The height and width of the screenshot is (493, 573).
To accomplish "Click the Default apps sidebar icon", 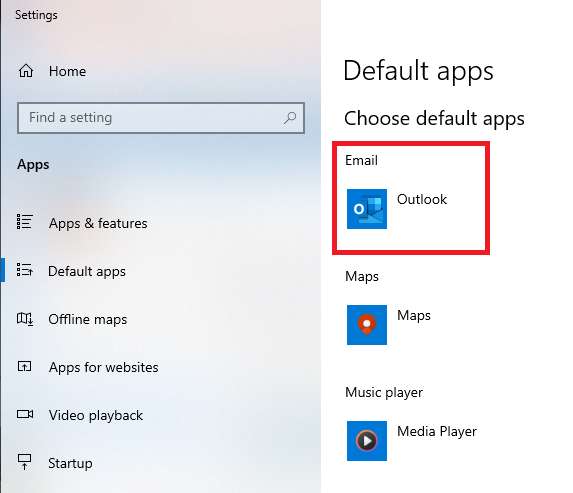I will pos(25,270).
